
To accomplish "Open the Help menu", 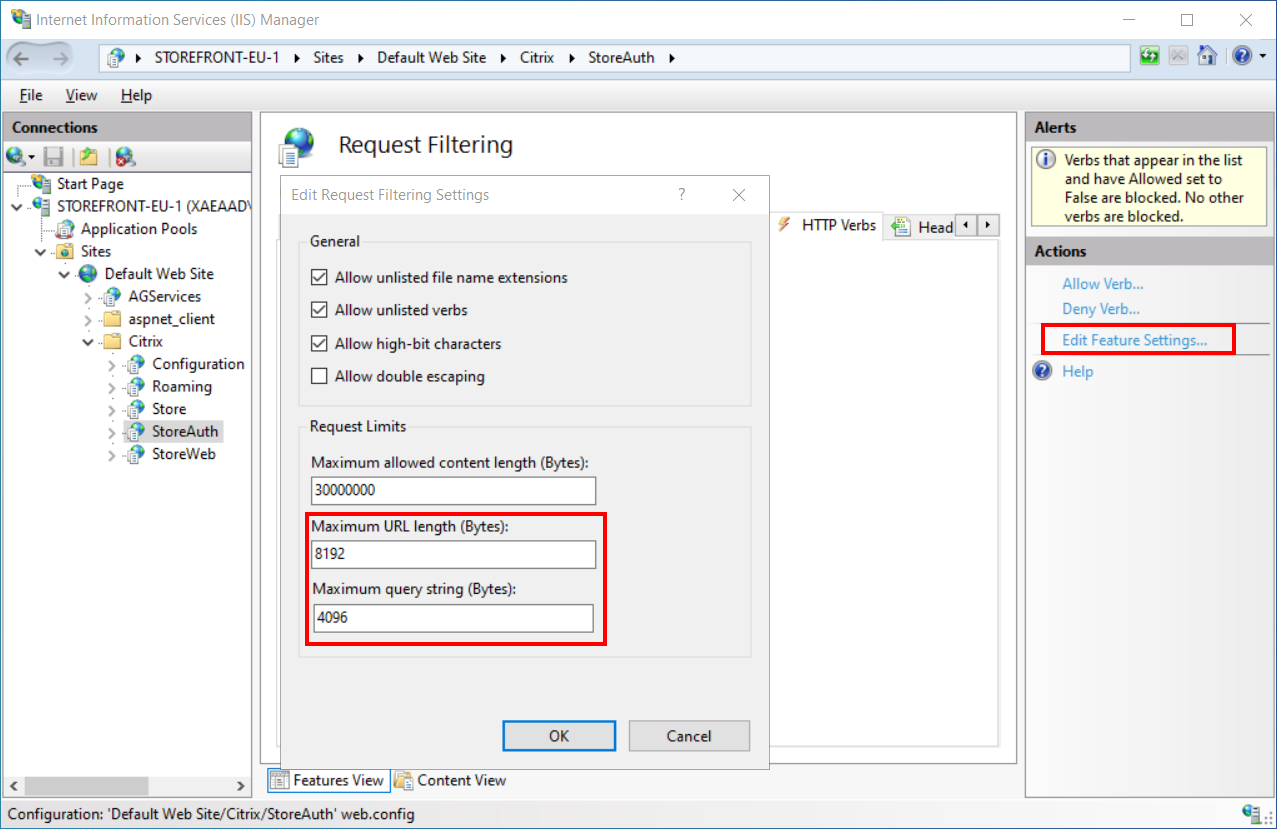I will click(136, 95).
